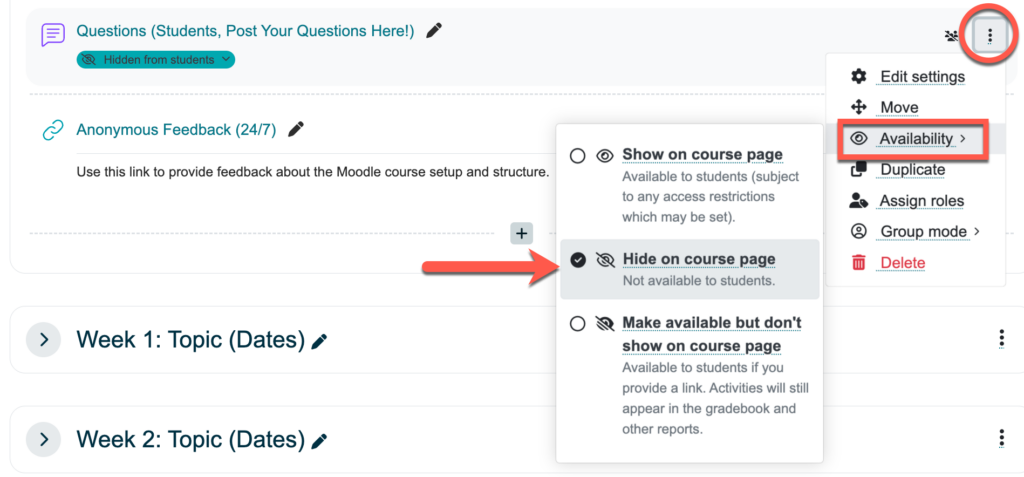The image size is (1024, 477).
Task: Click the forum icon beside Questions activity
Action: point(53,35)
